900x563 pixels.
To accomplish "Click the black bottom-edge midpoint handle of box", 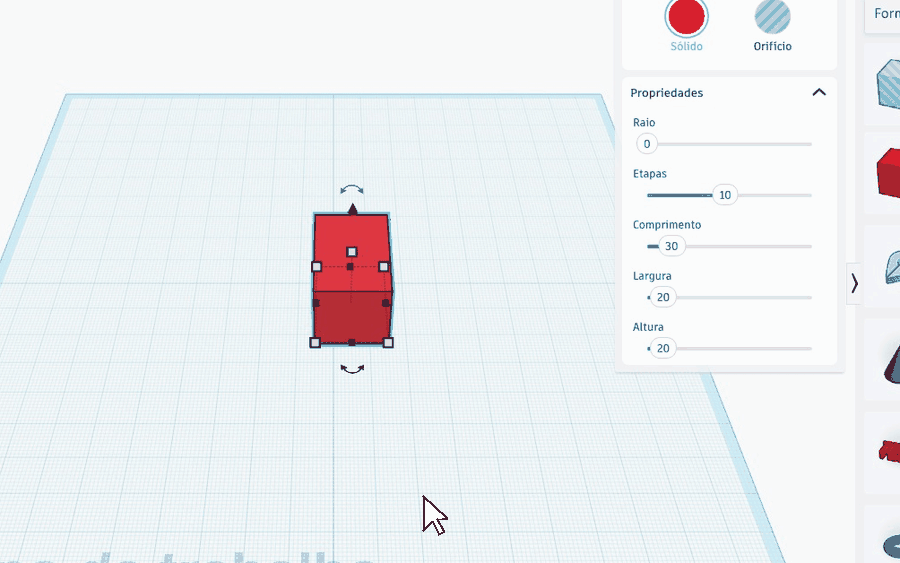I will (352, 343).
